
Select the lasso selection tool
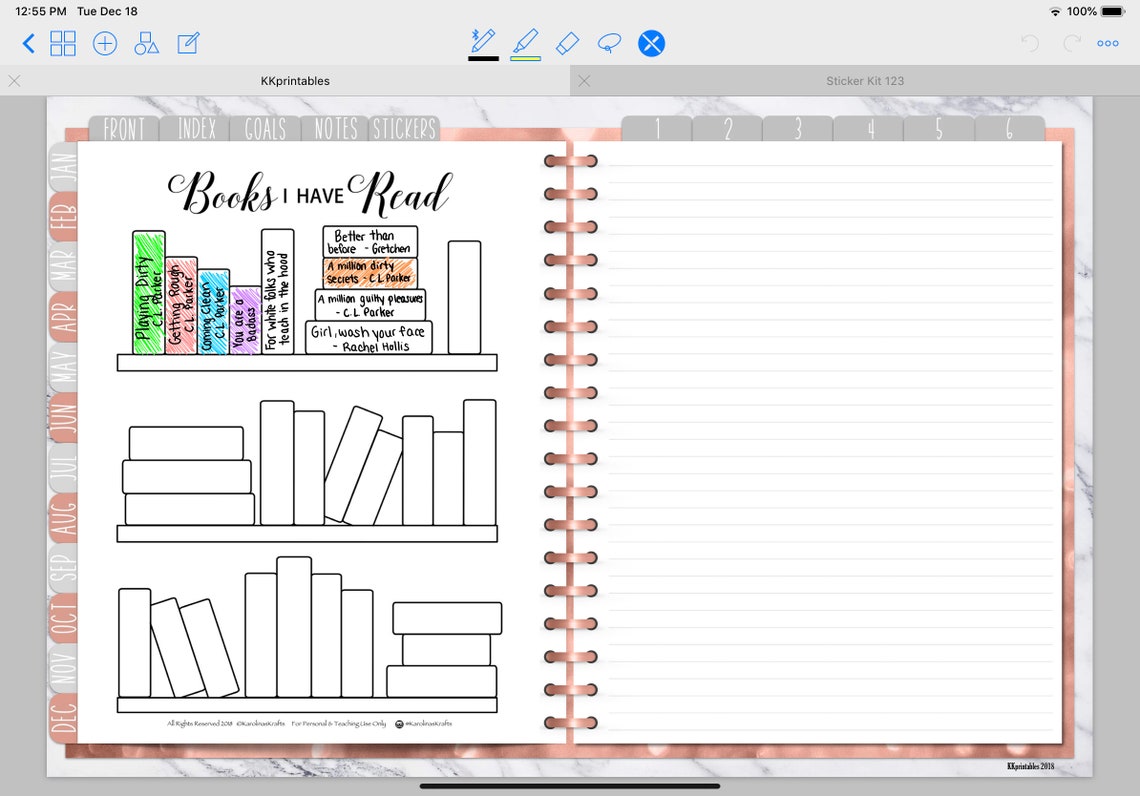[610, 42]
